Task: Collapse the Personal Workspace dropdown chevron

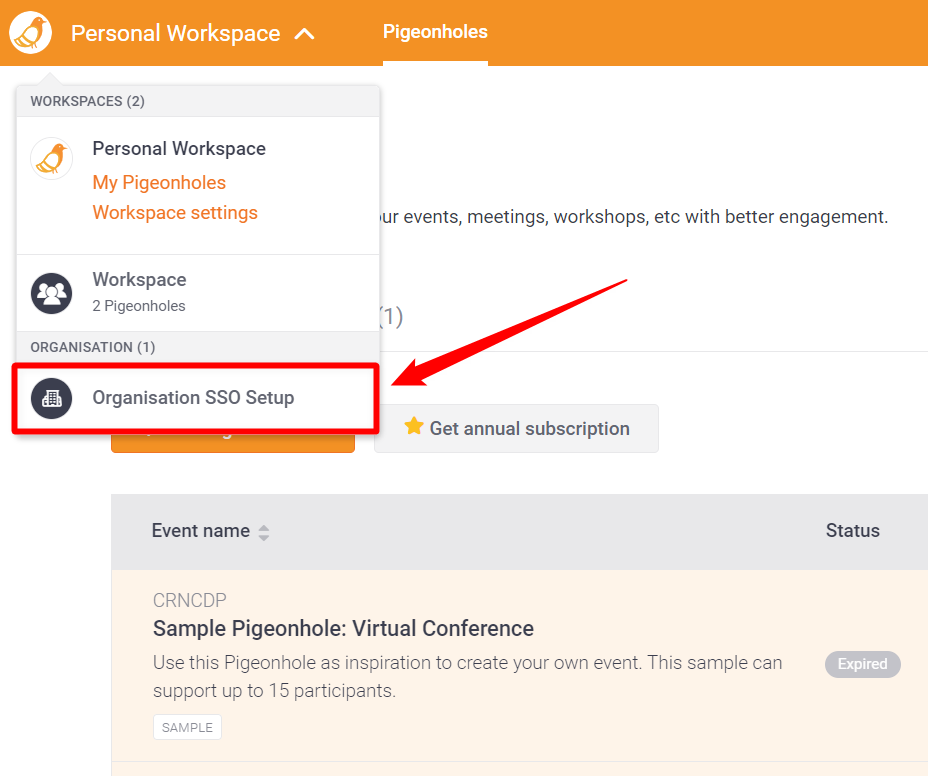Action: pos(304,34)
